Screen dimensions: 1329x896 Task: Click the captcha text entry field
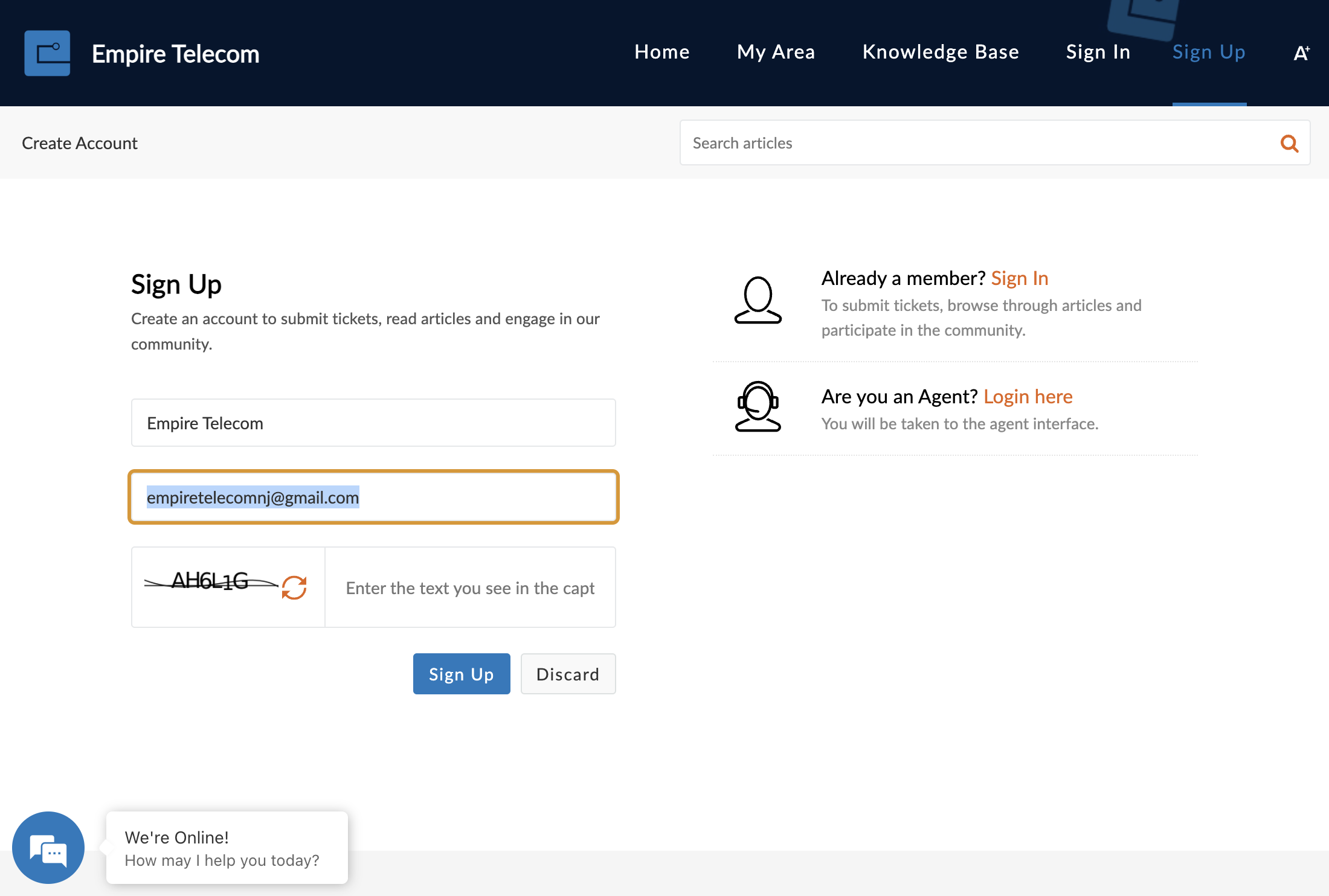pyautogui.click(x=471, y=587)
